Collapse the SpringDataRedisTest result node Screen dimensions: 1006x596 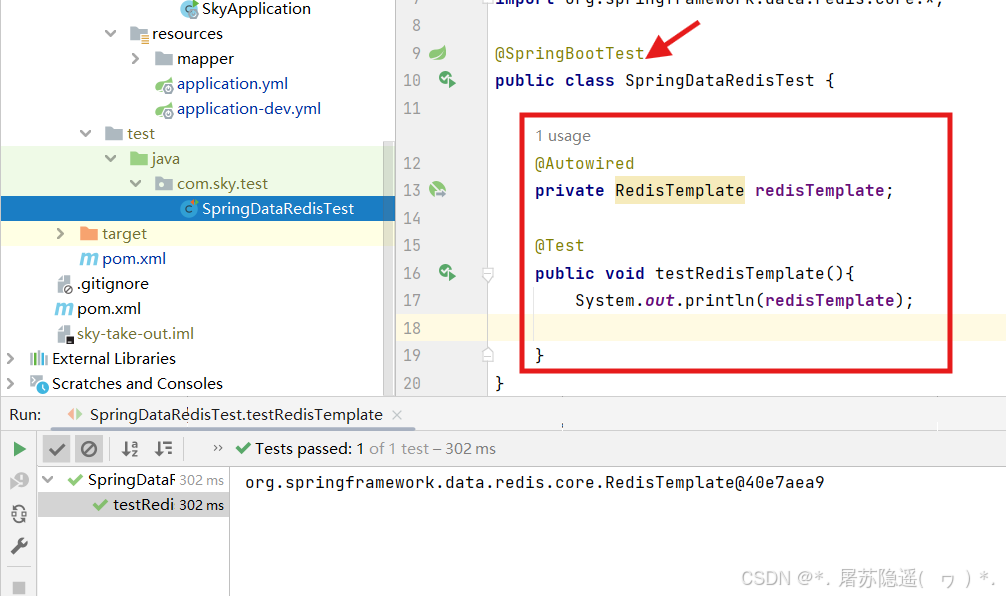[x=48, y=479]
